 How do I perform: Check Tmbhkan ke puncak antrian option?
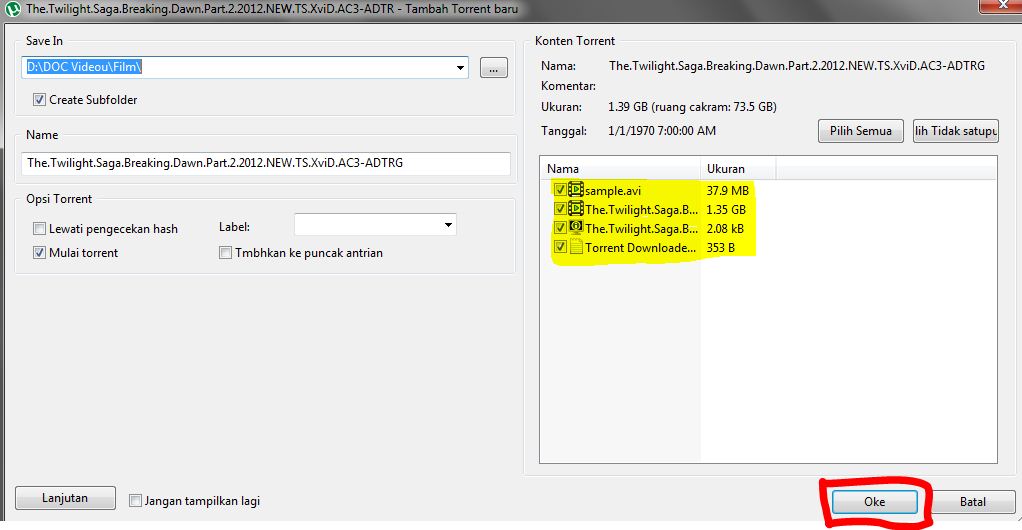click(x=226, y=253)
